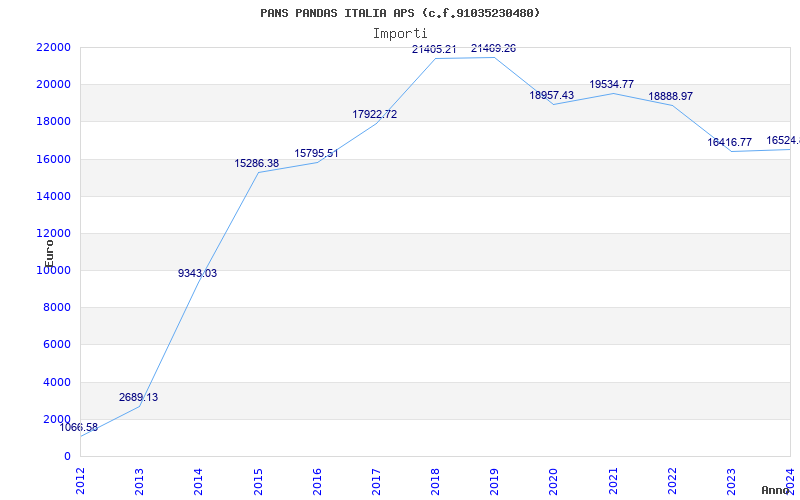The image size is (800, 500).
Task: Click data label 1066.58
Action: pyautogui.click(x=79, y=428)
